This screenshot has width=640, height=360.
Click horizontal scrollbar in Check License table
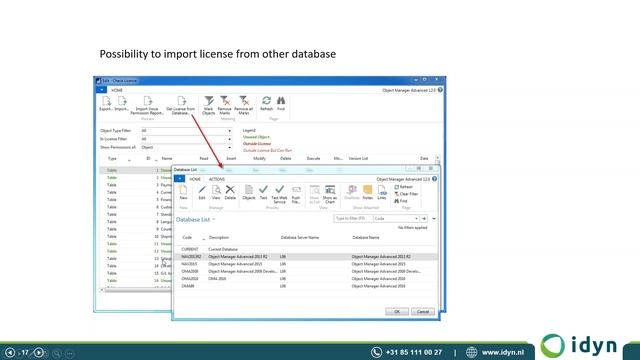click(137, 289)
